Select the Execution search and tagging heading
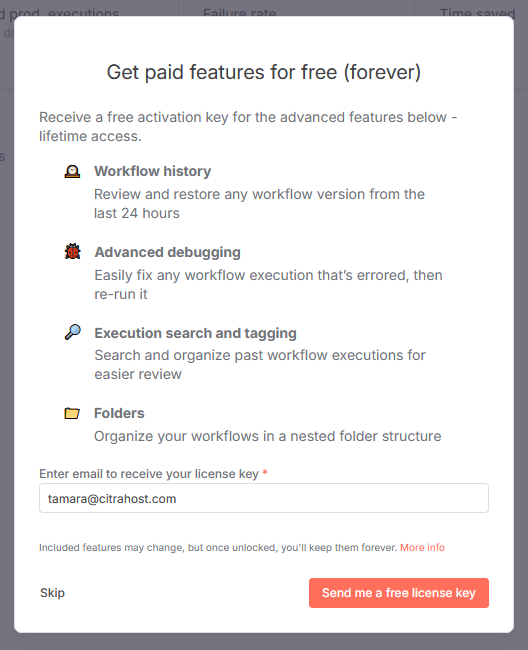Screen dimensions: 528x650 coord(196,333)
